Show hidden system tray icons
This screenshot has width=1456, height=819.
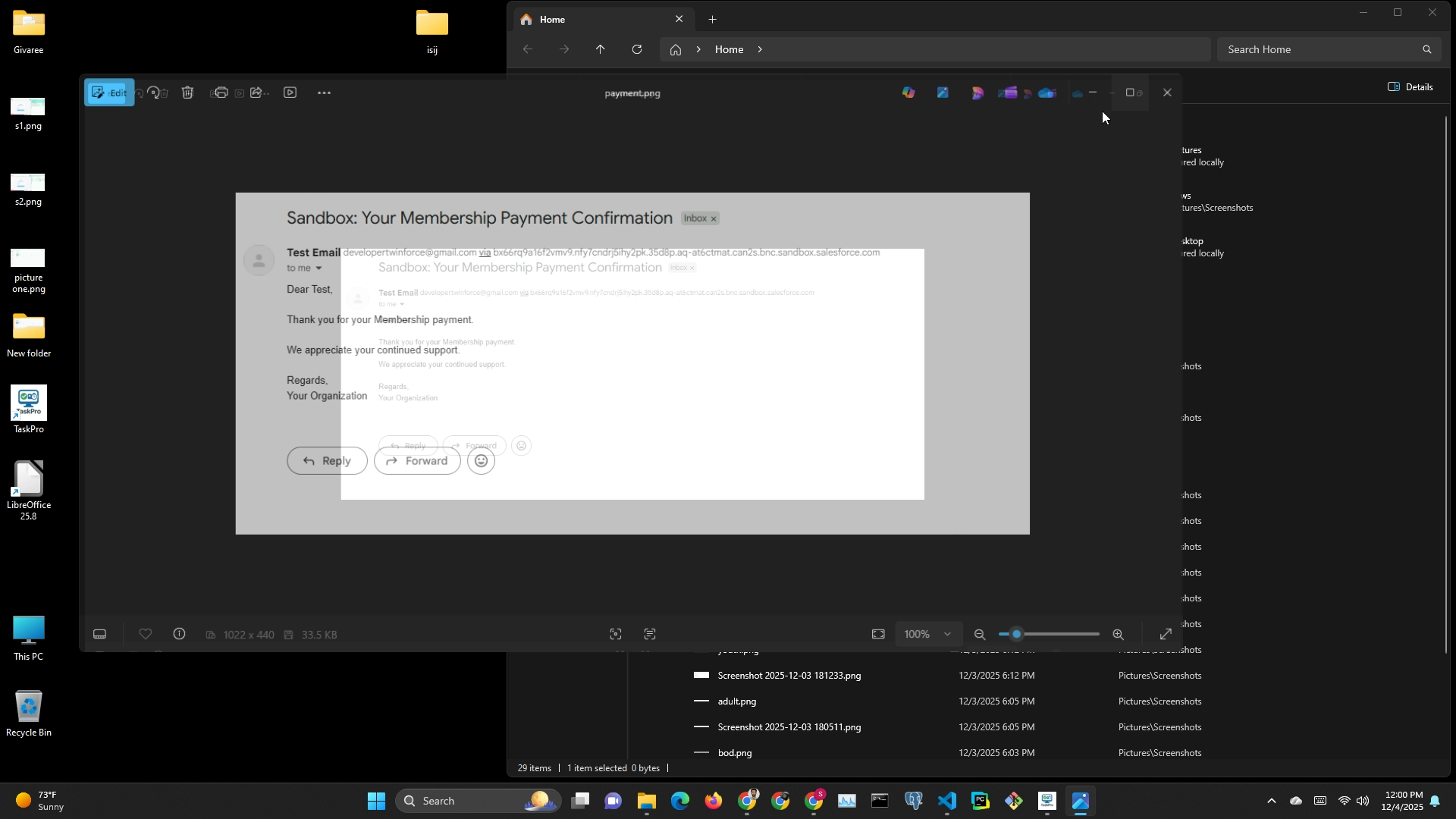point(1272,801)
